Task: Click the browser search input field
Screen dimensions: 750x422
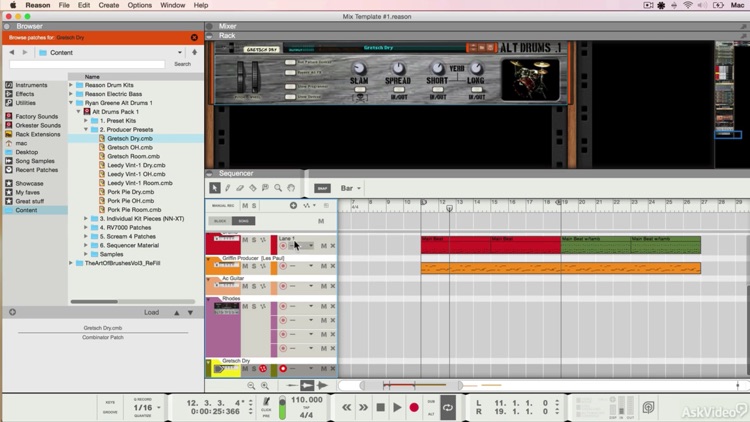Action: (87, 64)
